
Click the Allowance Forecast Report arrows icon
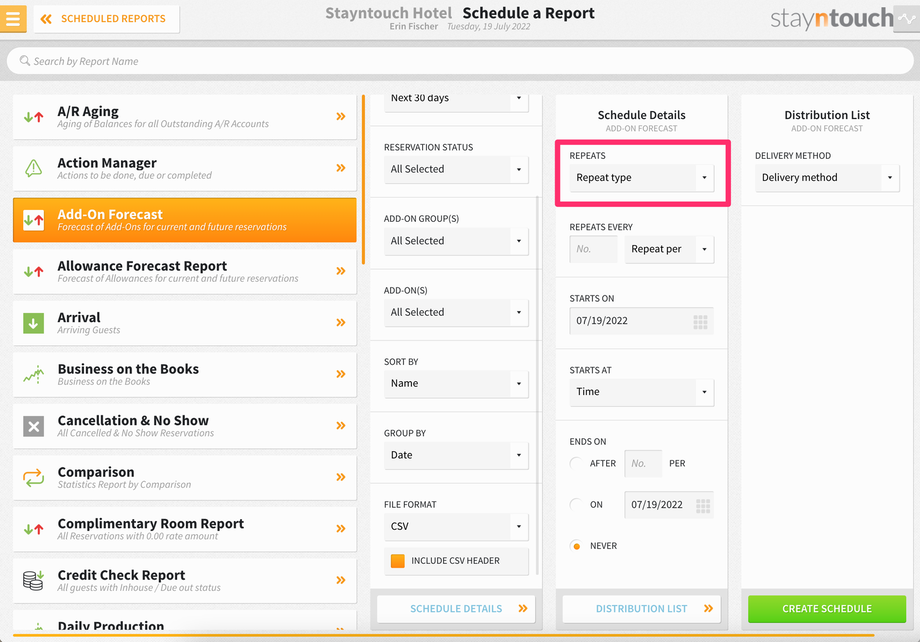click(33, 271)
